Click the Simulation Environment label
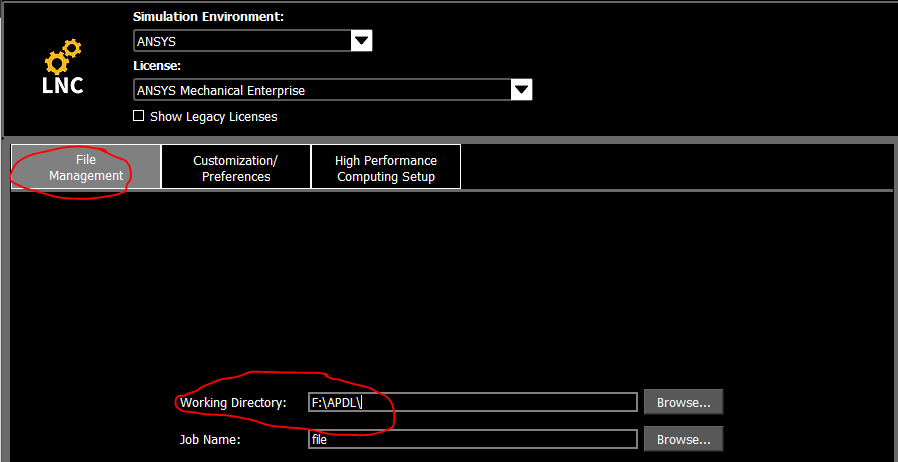This screenshot has height=462, width=898. click(208, 17)
